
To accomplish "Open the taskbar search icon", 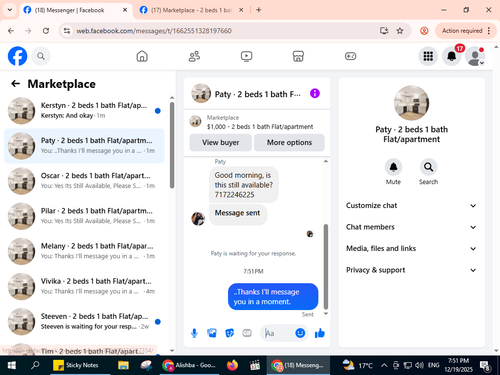I will tap(35, 365).
